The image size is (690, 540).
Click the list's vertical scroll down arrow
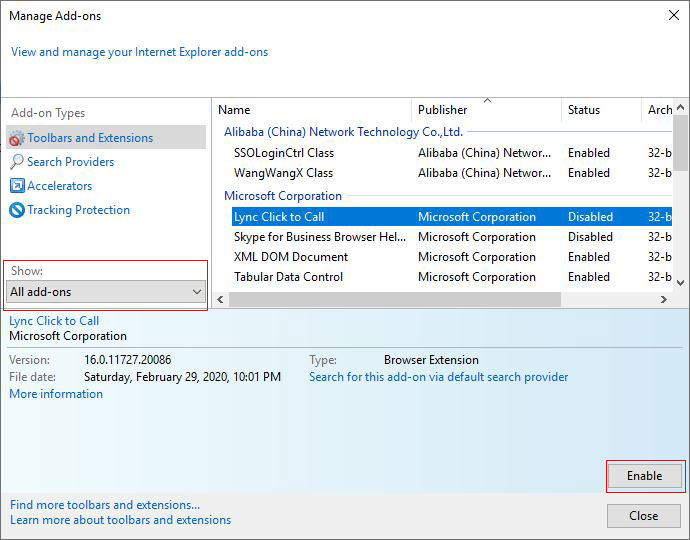pos(680,283)
